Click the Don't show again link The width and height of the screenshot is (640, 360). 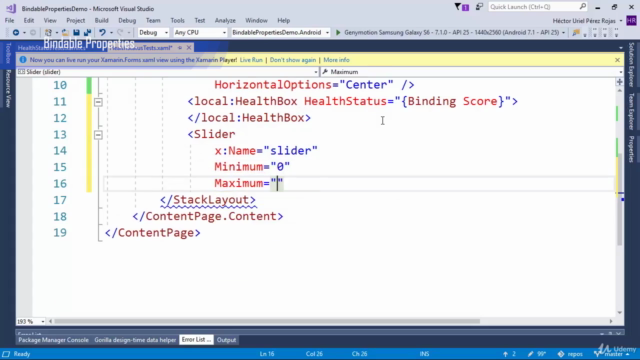(x=293, y=60)
